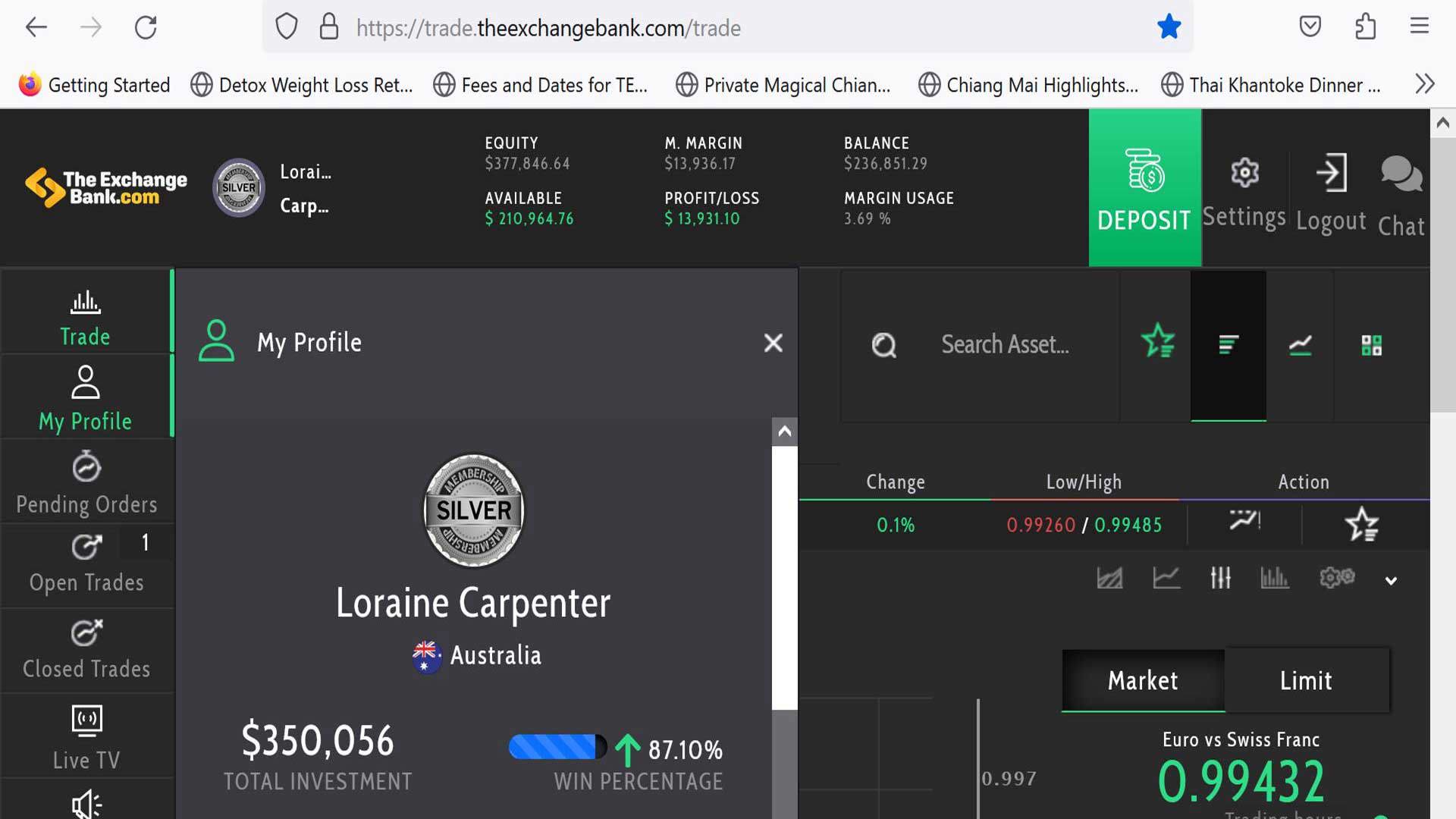The height and width of the screenshot is (819, 1456).
Task: Open the Pocket save icon
Action: click(1310, 27)
